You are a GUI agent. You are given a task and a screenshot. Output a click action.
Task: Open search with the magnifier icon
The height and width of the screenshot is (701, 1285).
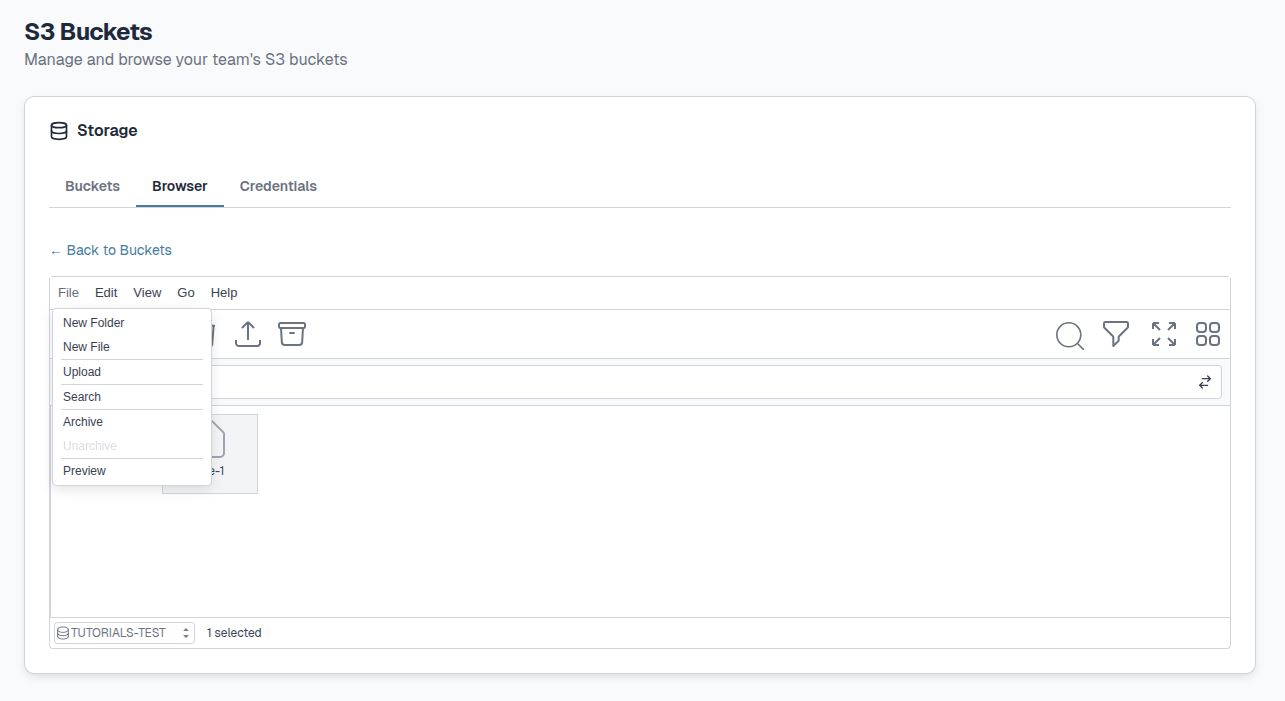point(1069,335)
